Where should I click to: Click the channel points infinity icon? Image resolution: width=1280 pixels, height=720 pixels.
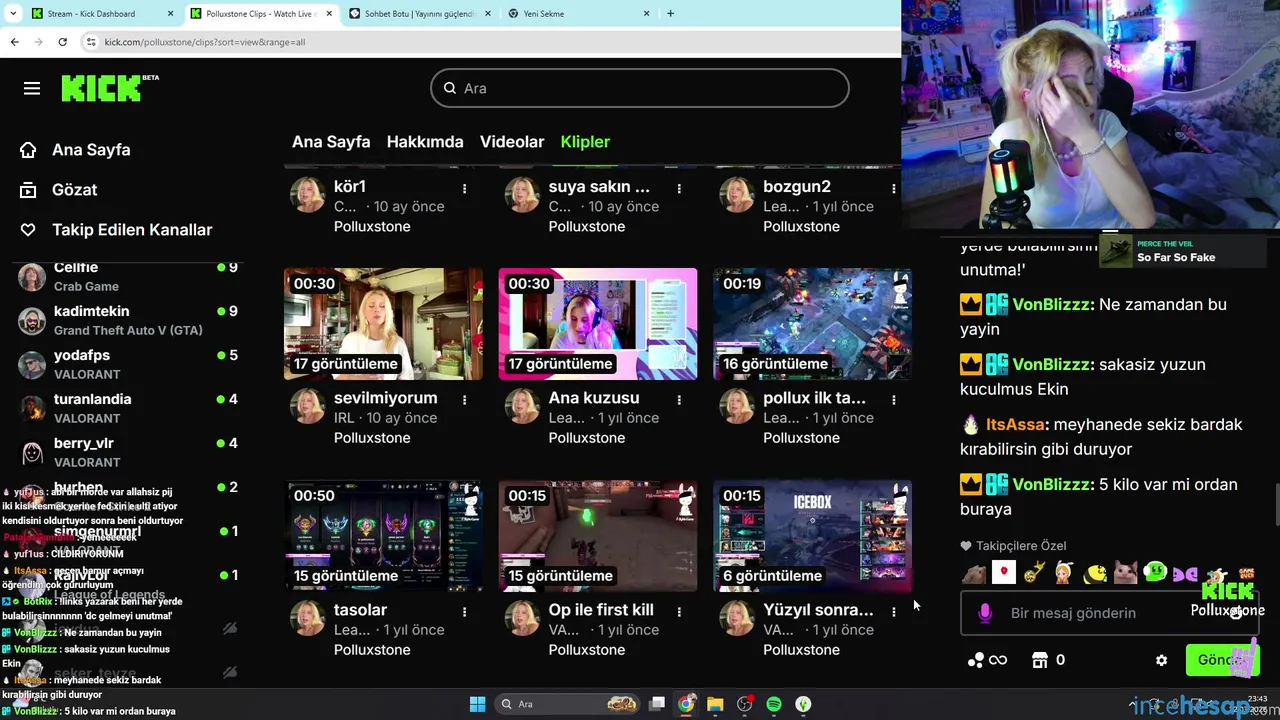(x=986, y=660)
